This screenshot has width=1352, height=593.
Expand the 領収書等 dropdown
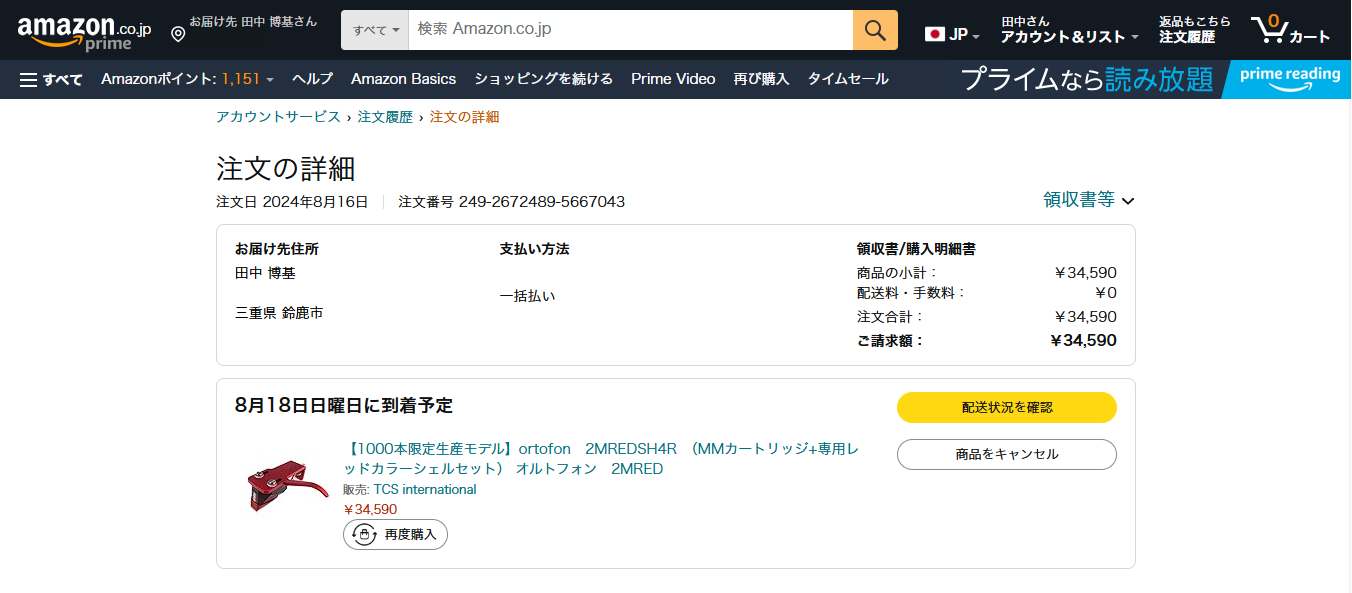click(x=1088, y=200)
